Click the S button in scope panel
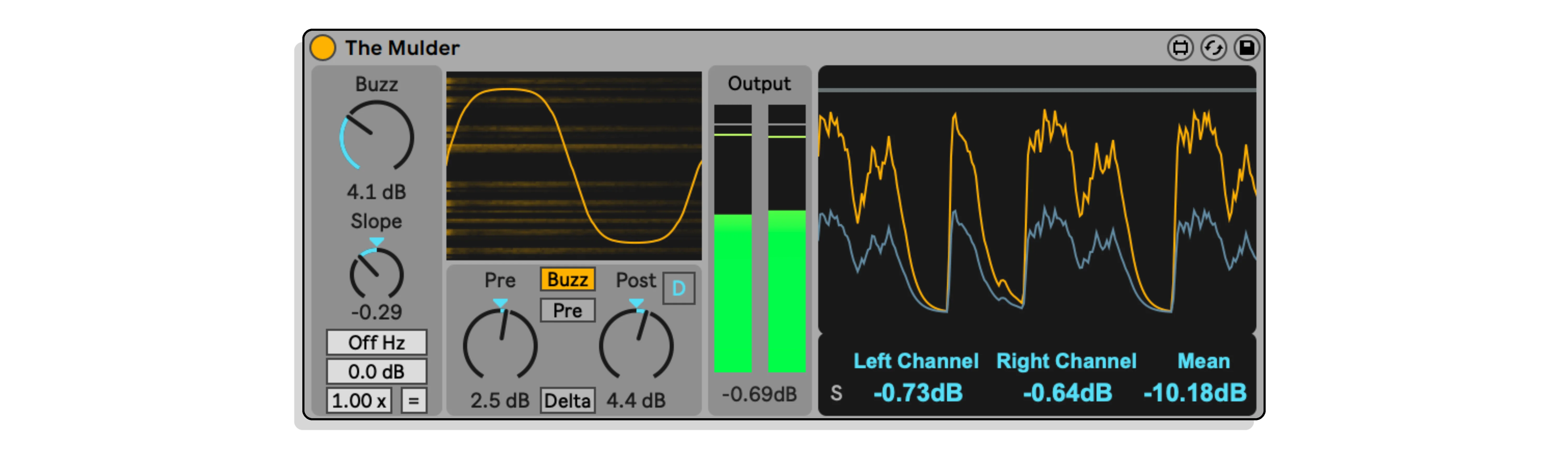Image resolution: width=1568 pixels, height=449 pixels. [836, 393]
